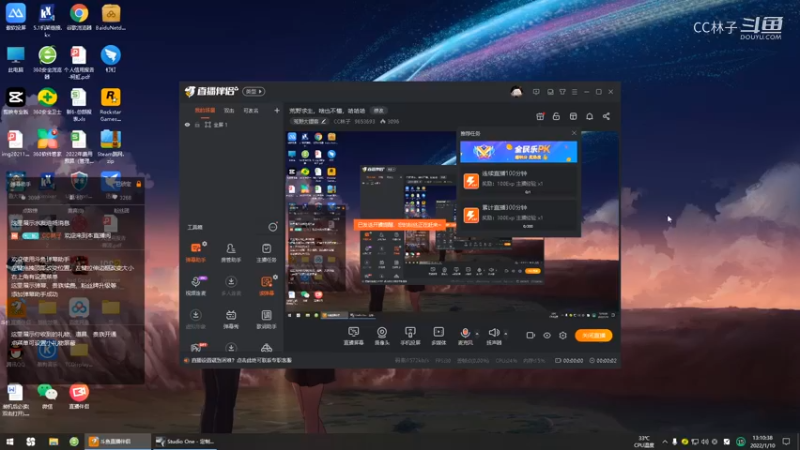This screenshot has width=800, height=450.
Task: Open the Rockstar Games desktop icon
Action: coord(111,105)
